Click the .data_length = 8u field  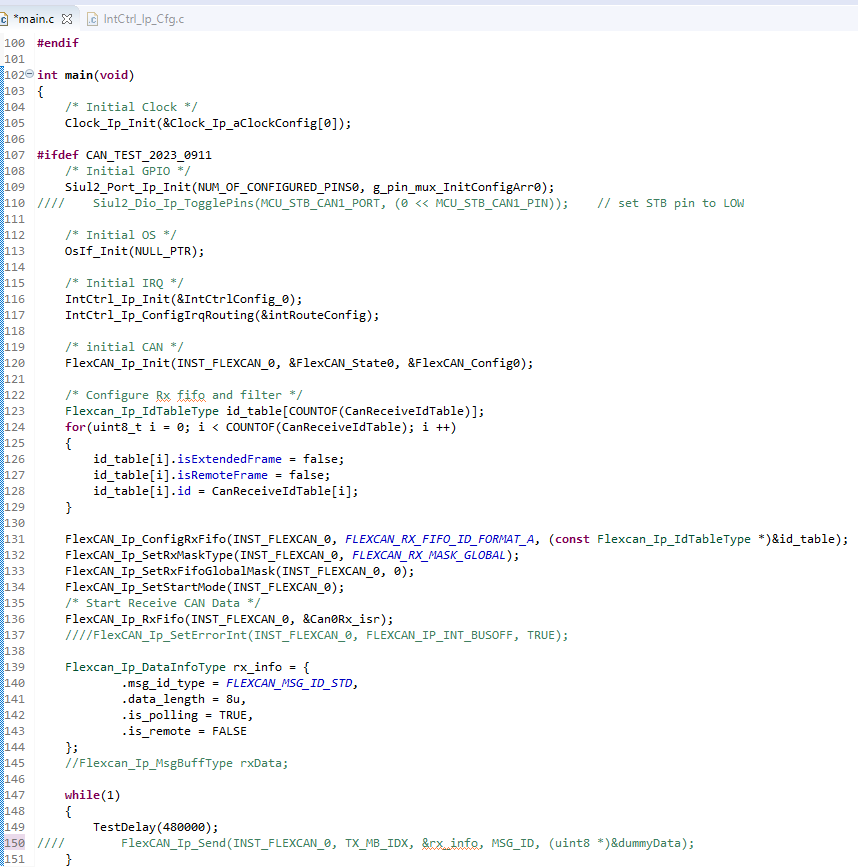[x=184, y=699]
